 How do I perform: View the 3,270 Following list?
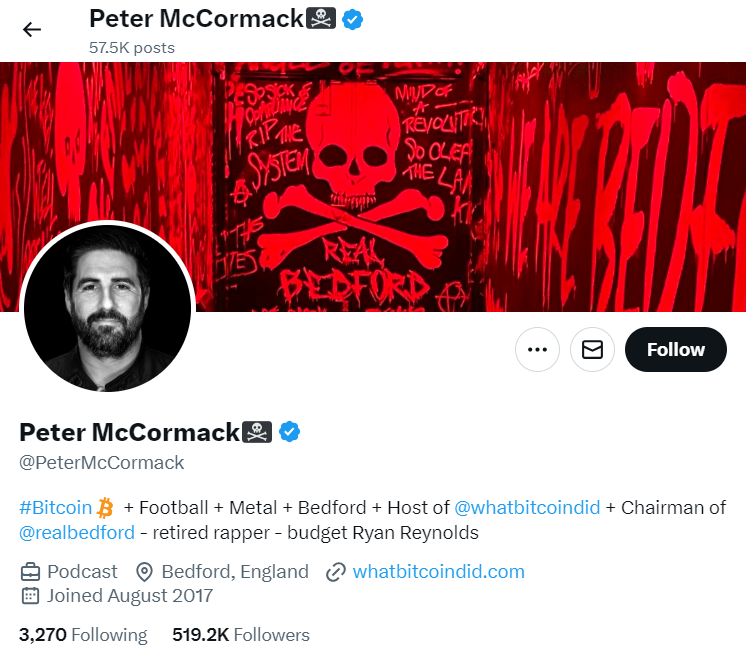coord(83,635)
